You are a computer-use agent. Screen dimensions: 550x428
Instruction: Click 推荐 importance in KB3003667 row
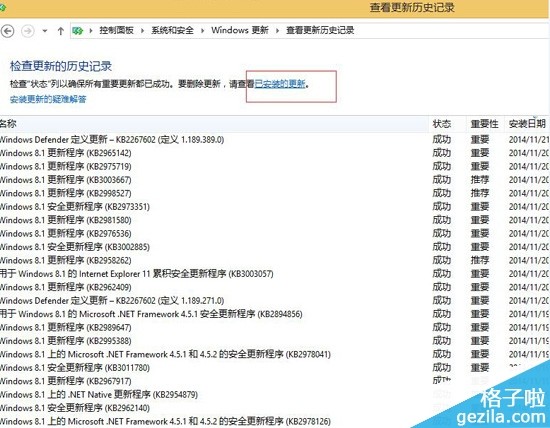[x=480, y=180]
